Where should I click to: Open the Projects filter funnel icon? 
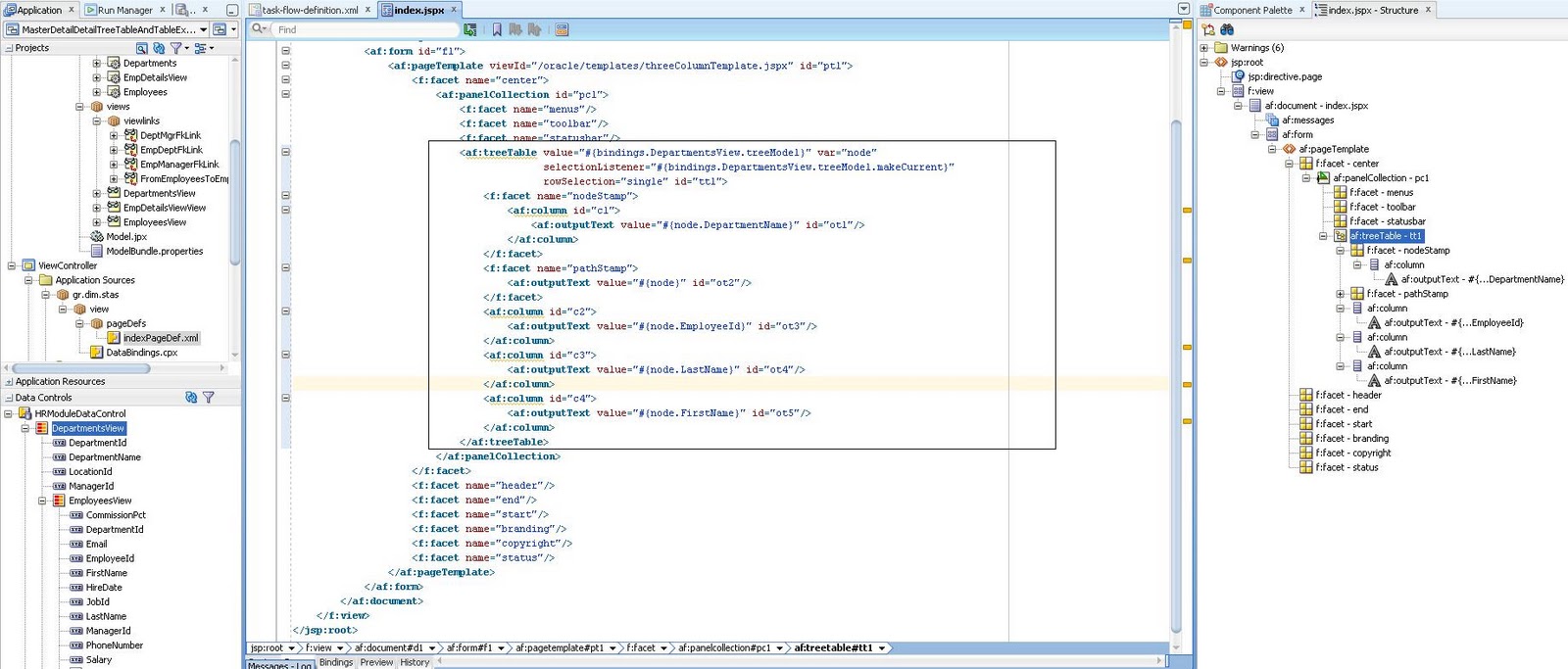[x=176, y=47]
